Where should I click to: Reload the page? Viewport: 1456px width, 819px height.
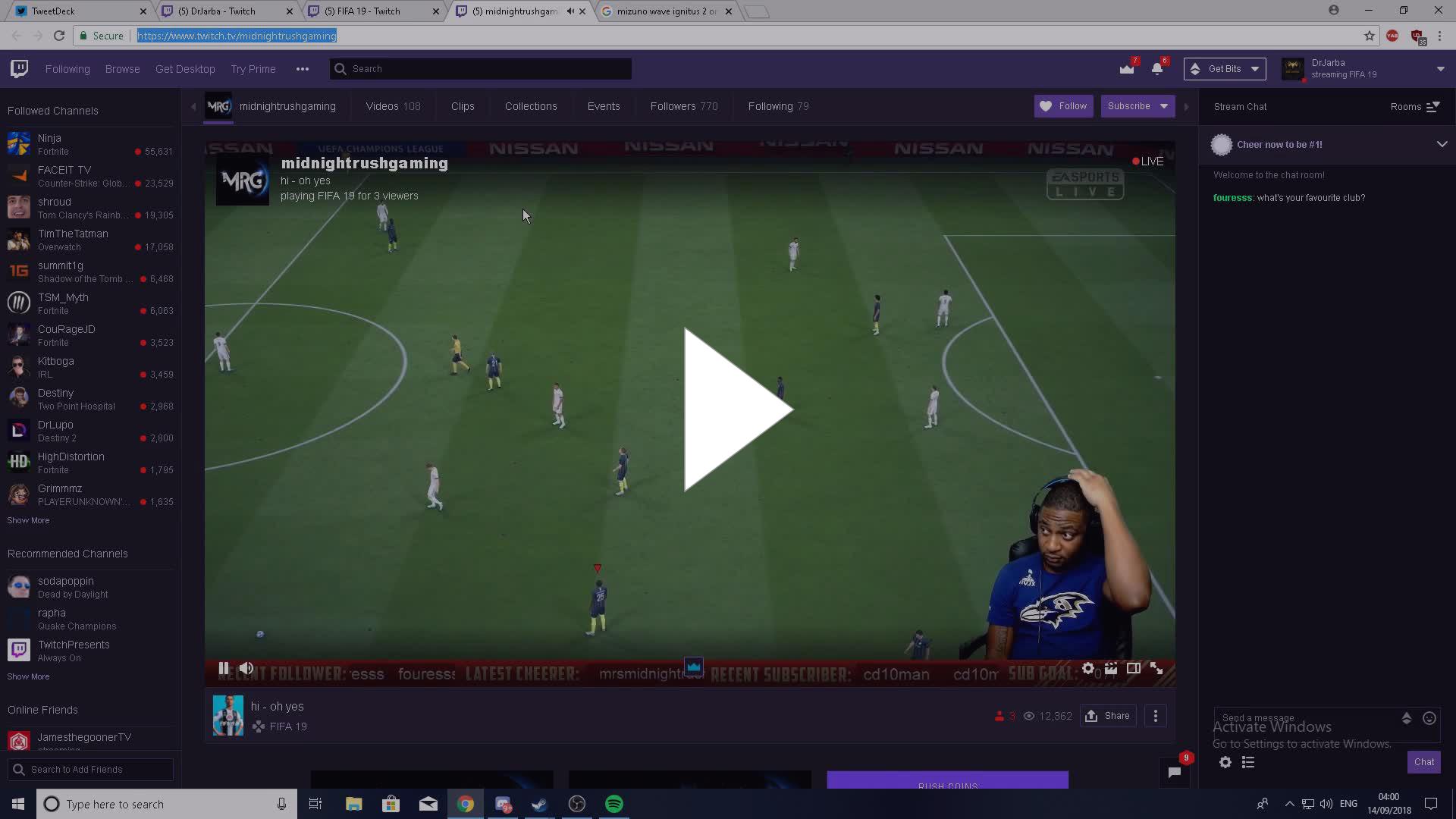(59, 36)
